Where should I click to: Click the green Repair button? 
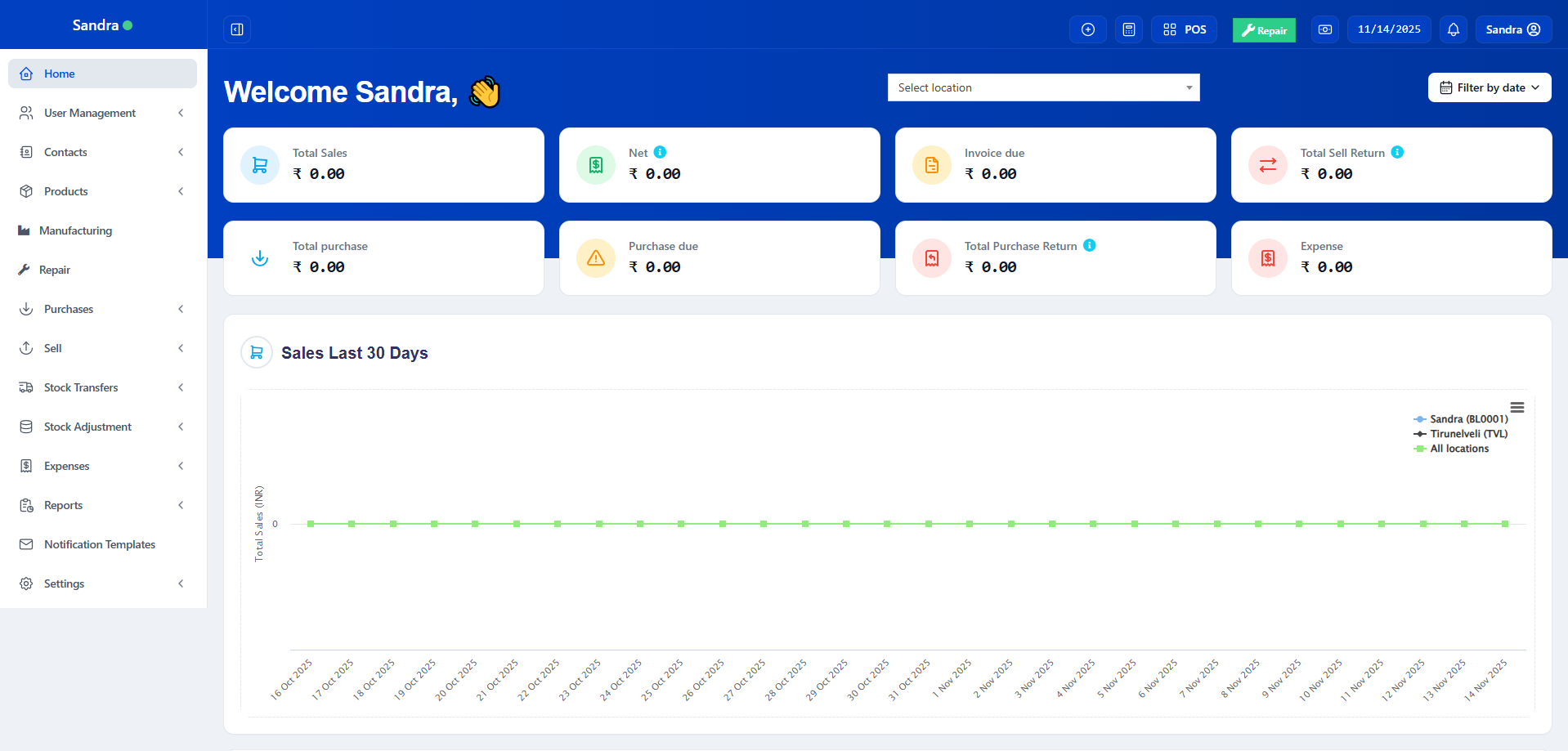1263,29
